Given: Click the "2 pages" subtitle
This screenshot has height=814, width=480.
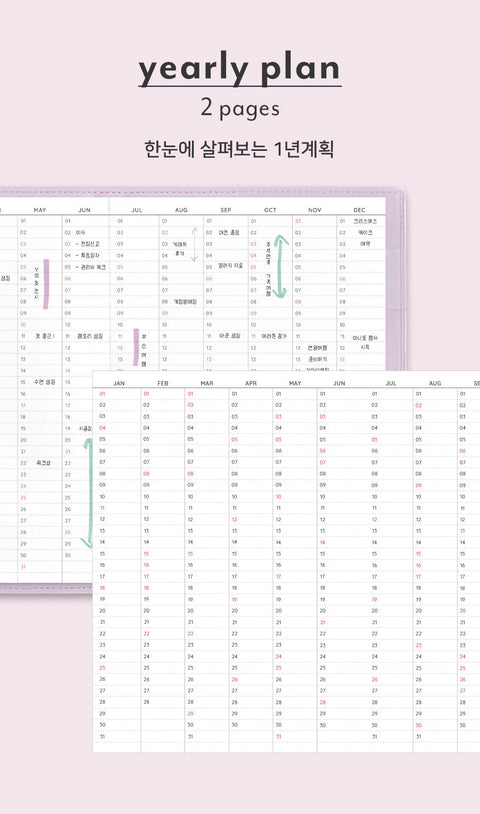Looking at the screenshot, I should pos(240,108).
